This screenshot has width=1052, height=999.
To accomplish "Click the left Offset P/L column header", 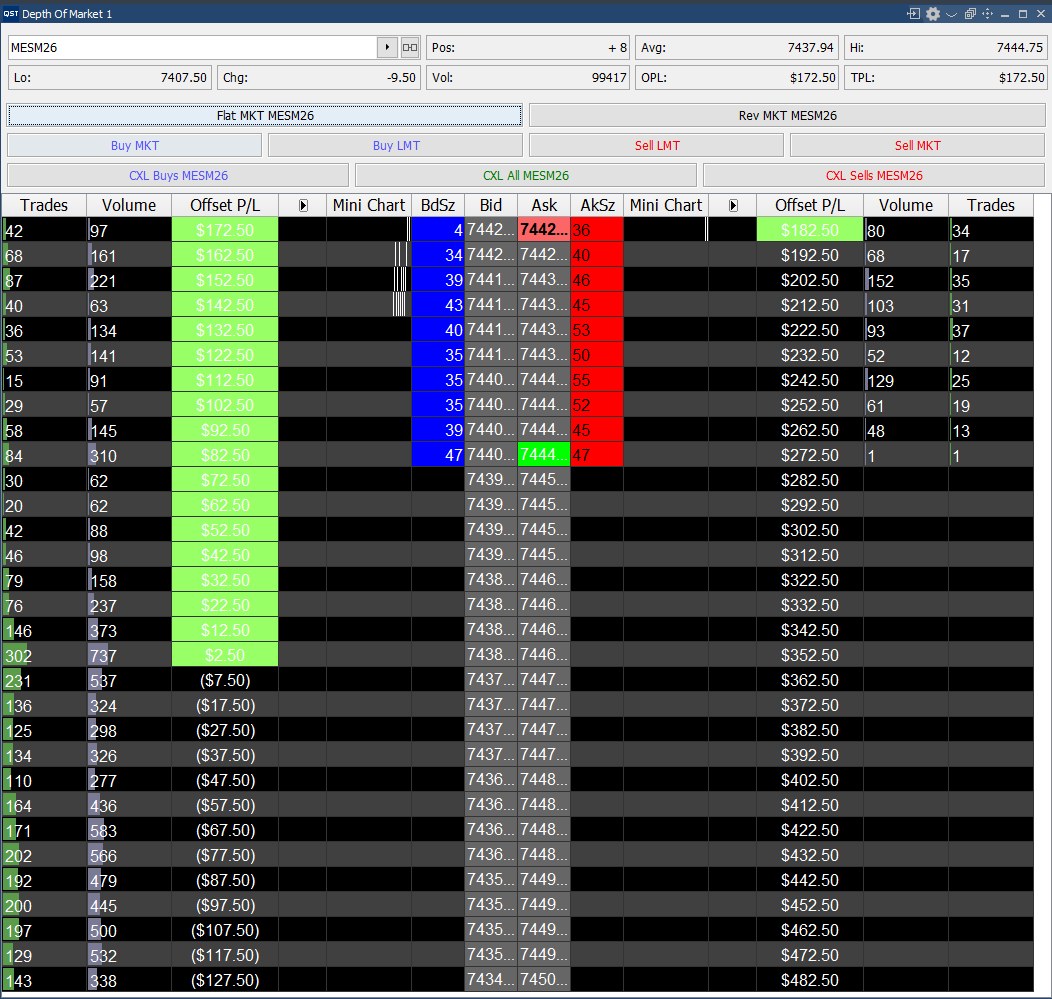I will [225, 205].
